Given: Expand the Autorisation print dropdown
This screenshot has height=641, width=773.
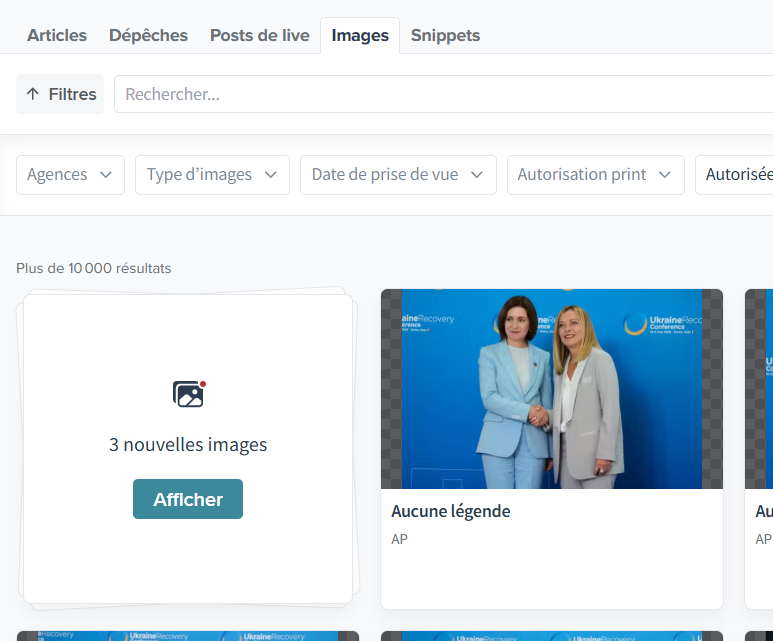Looking at the screenshot, I should [596, 175].
